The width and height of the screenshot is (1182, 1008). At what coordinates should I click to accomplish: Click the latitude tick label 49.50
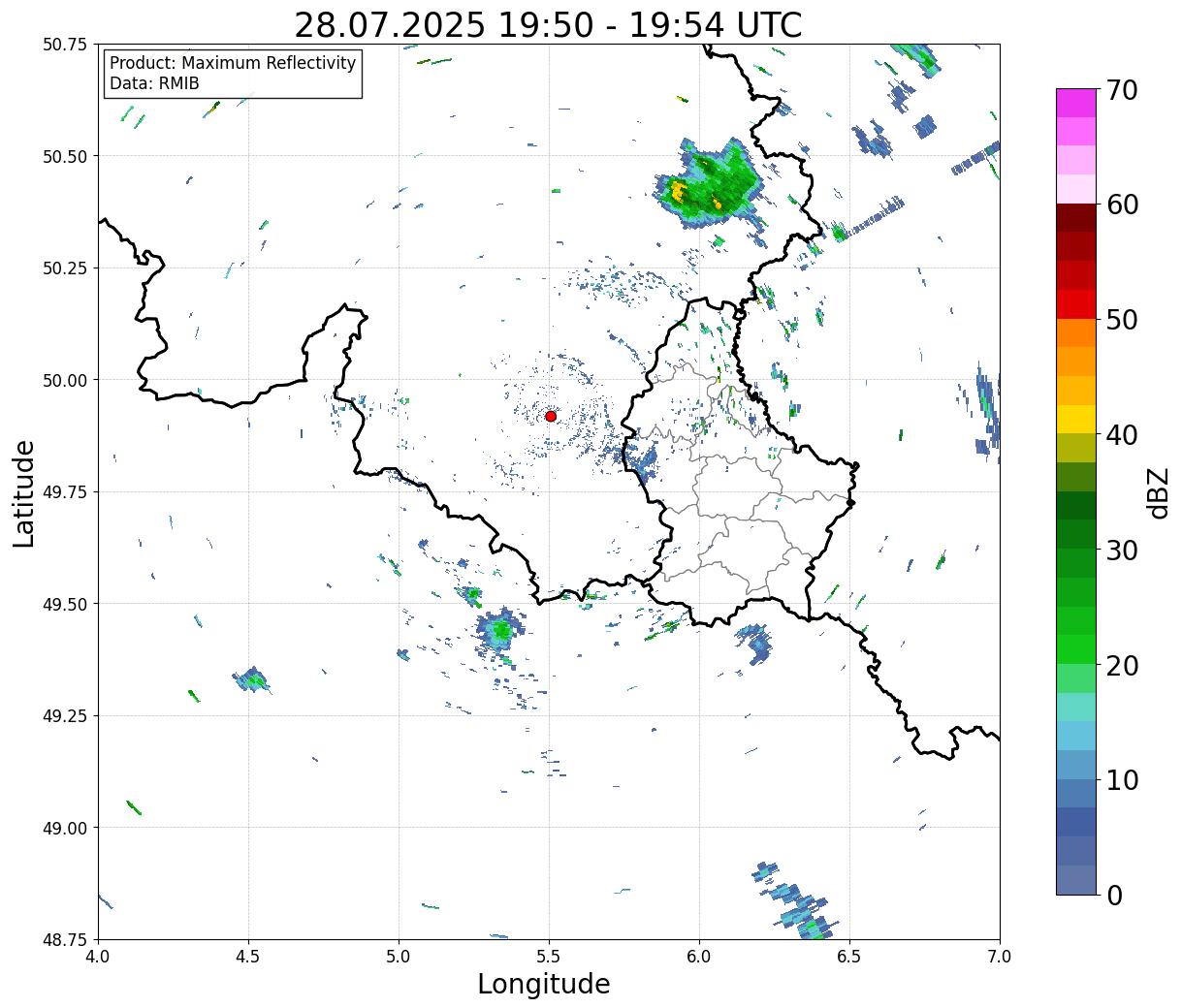pos(65,604)
